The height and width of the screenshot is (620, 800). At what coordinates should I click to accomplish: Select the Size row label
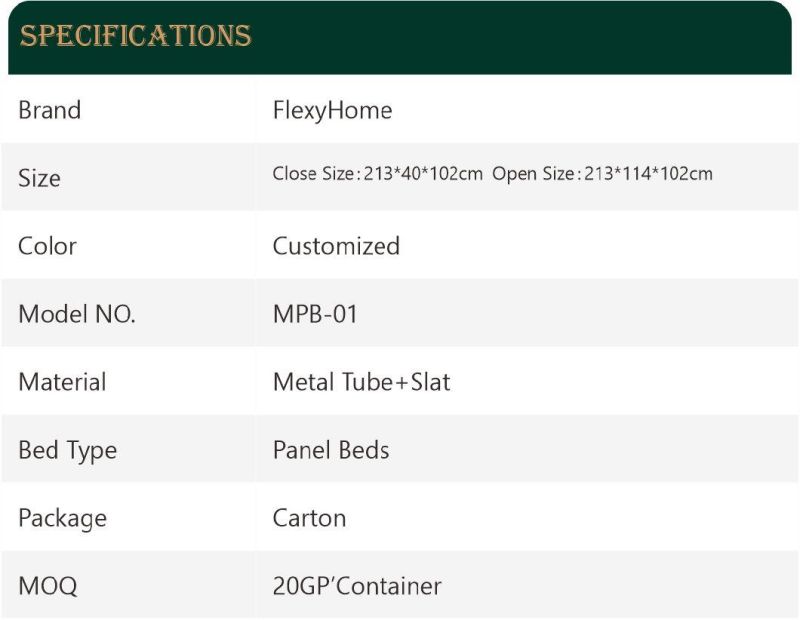[39, 178]
